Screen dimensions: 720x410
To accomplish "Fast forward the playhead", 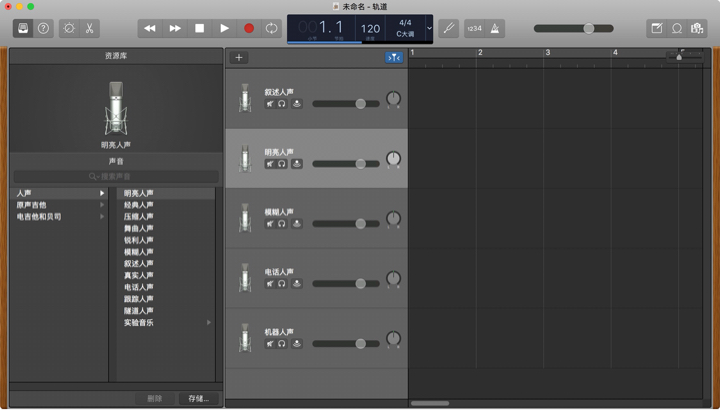I will (175, 28).
